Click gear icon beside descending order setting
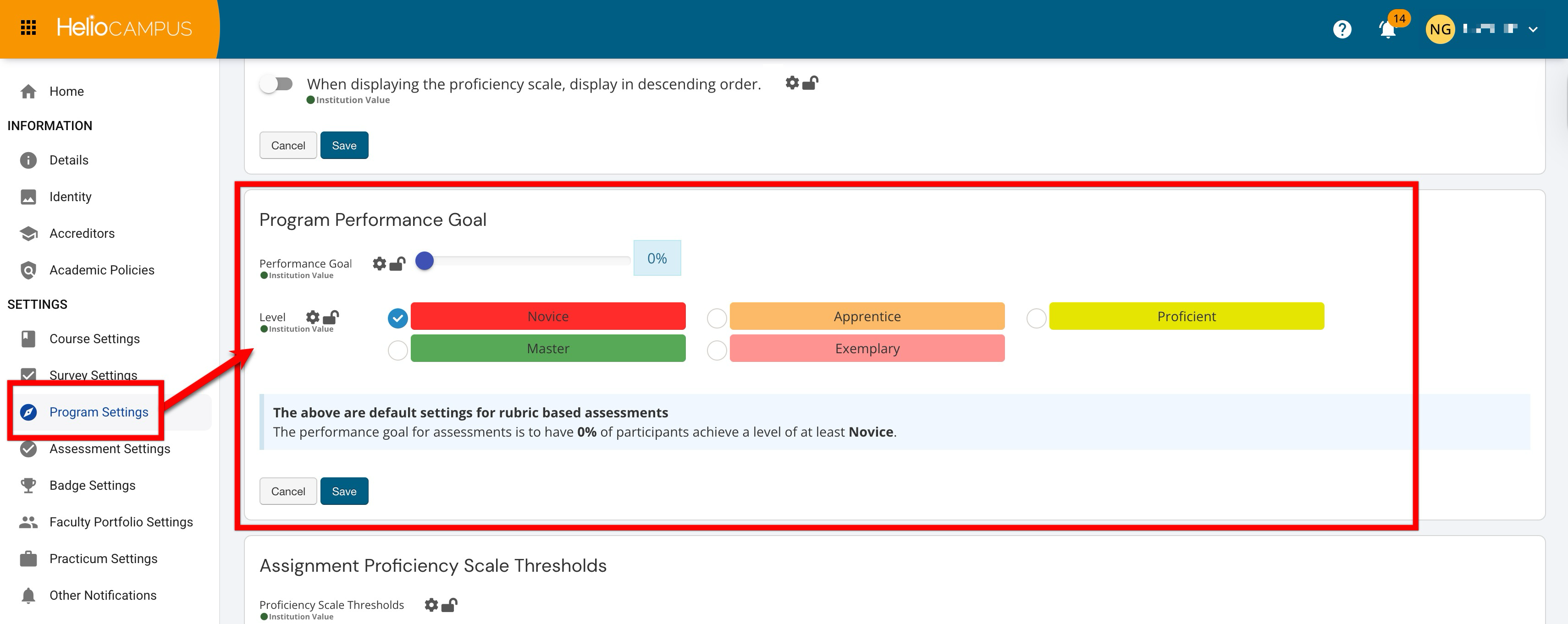This screenshot has height=624, width=1568. coord(791,83)
